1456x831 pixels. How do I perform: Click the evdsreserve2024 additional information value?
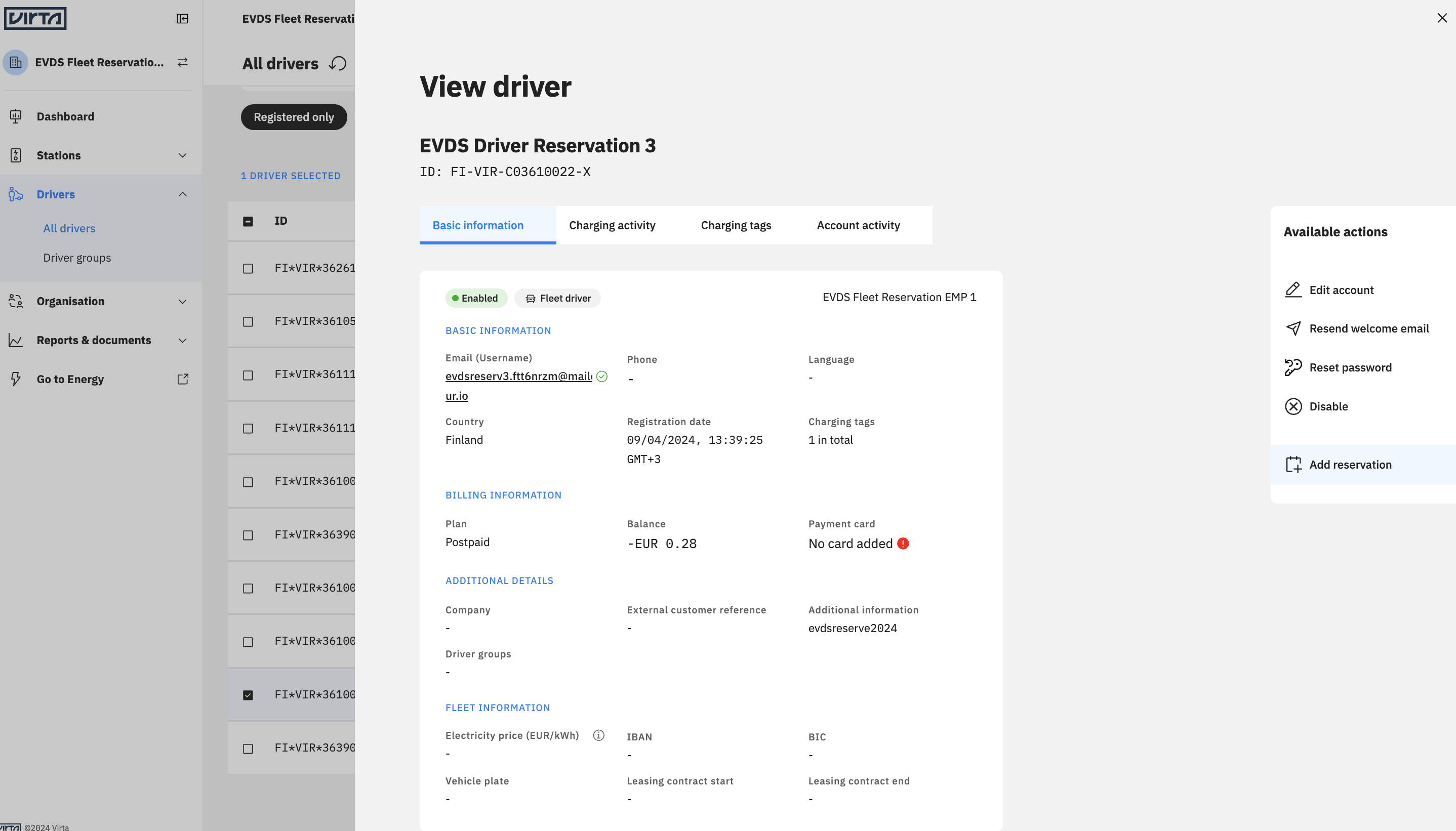click(853, 629)
